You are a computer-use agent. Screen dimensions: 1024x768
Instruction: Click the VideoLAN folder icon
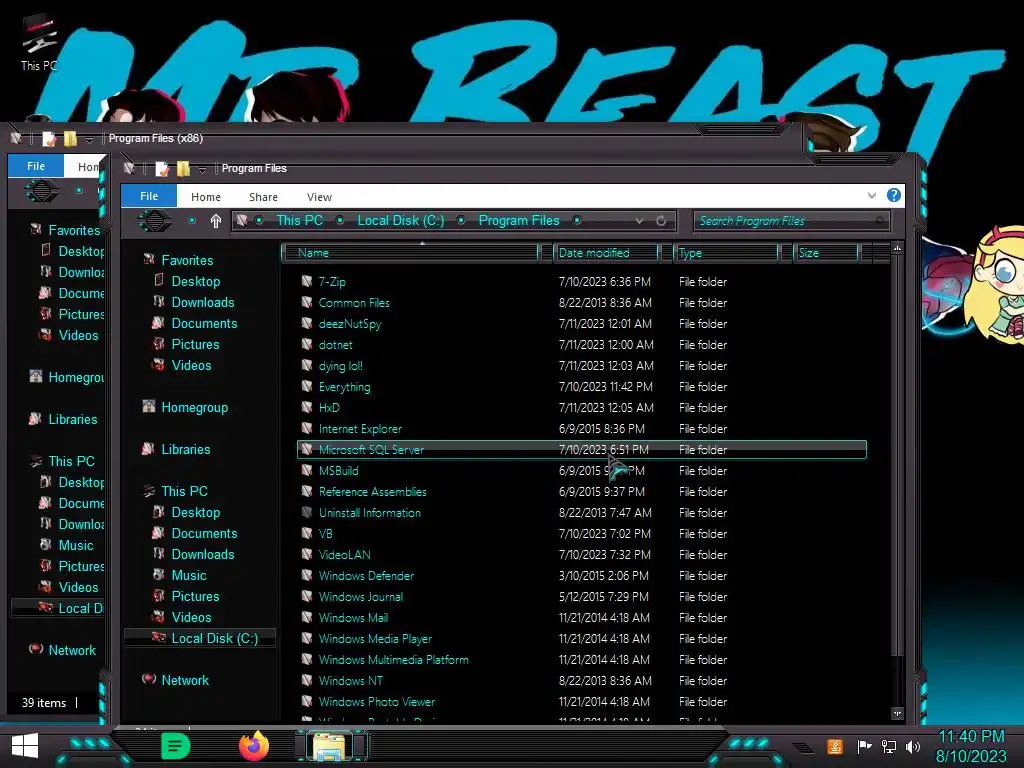(x=307, y=554)
